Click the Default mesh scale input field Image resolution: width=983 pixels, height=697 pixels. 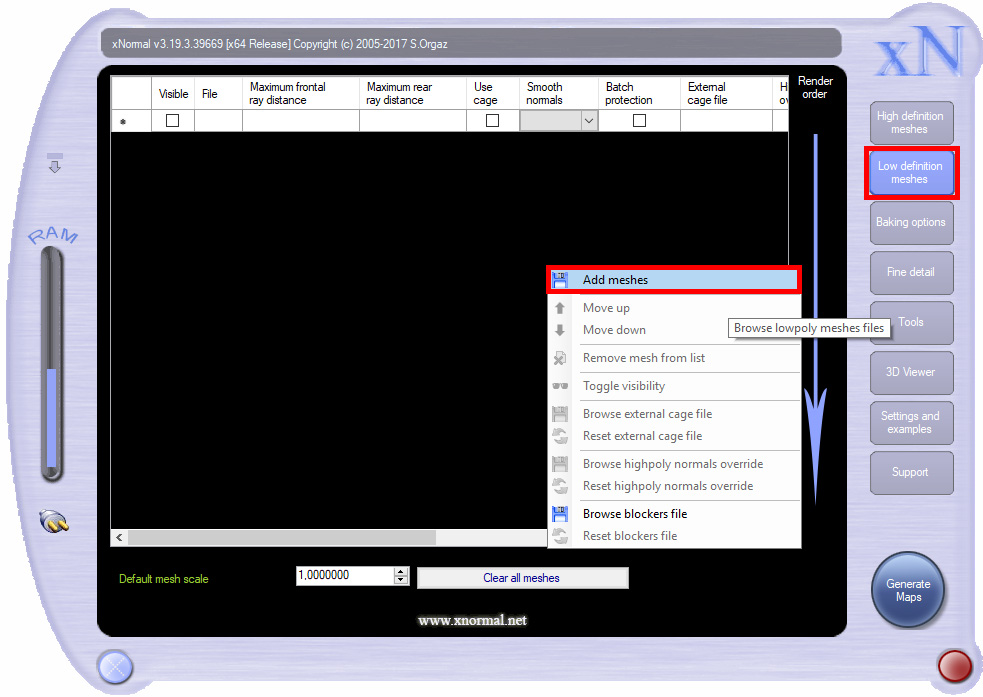coord(344,576)
